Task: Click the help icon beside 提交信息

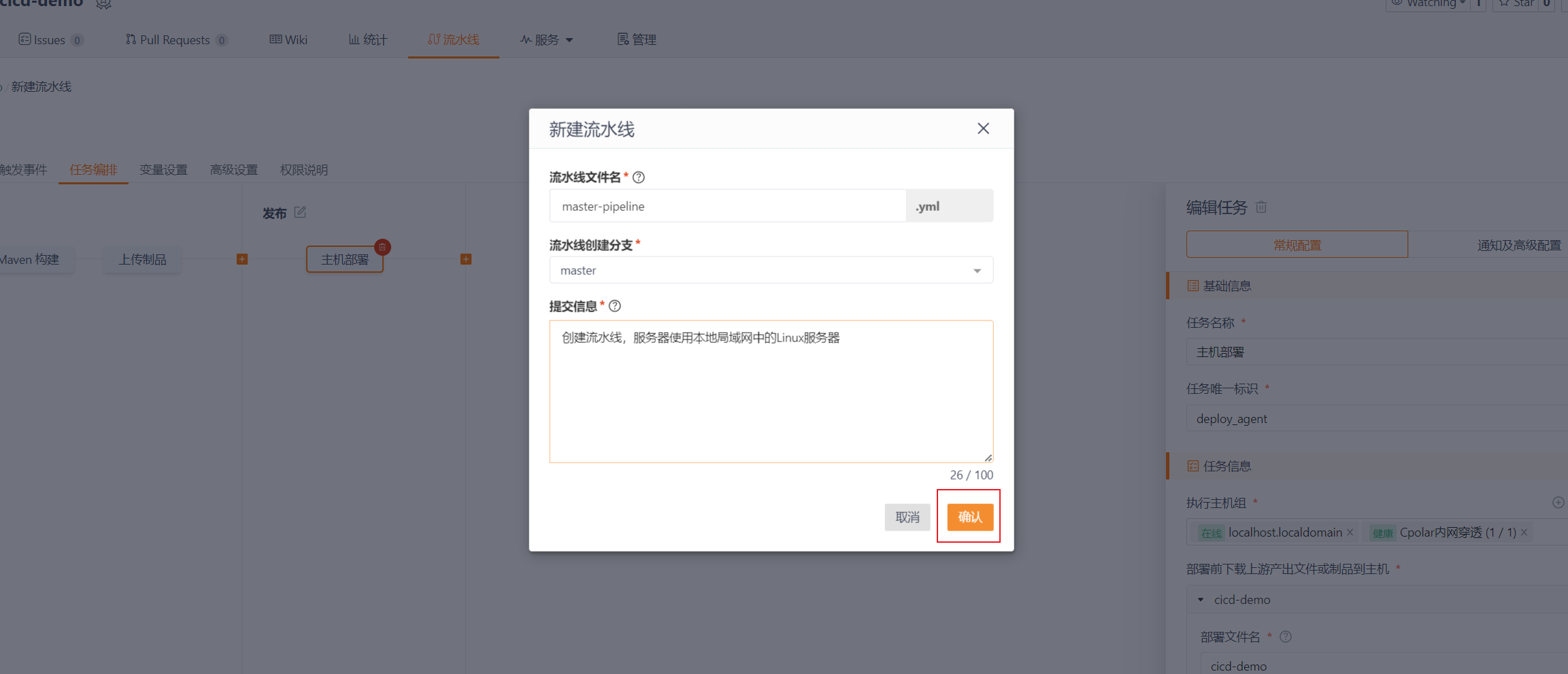Action: (615, 306)
